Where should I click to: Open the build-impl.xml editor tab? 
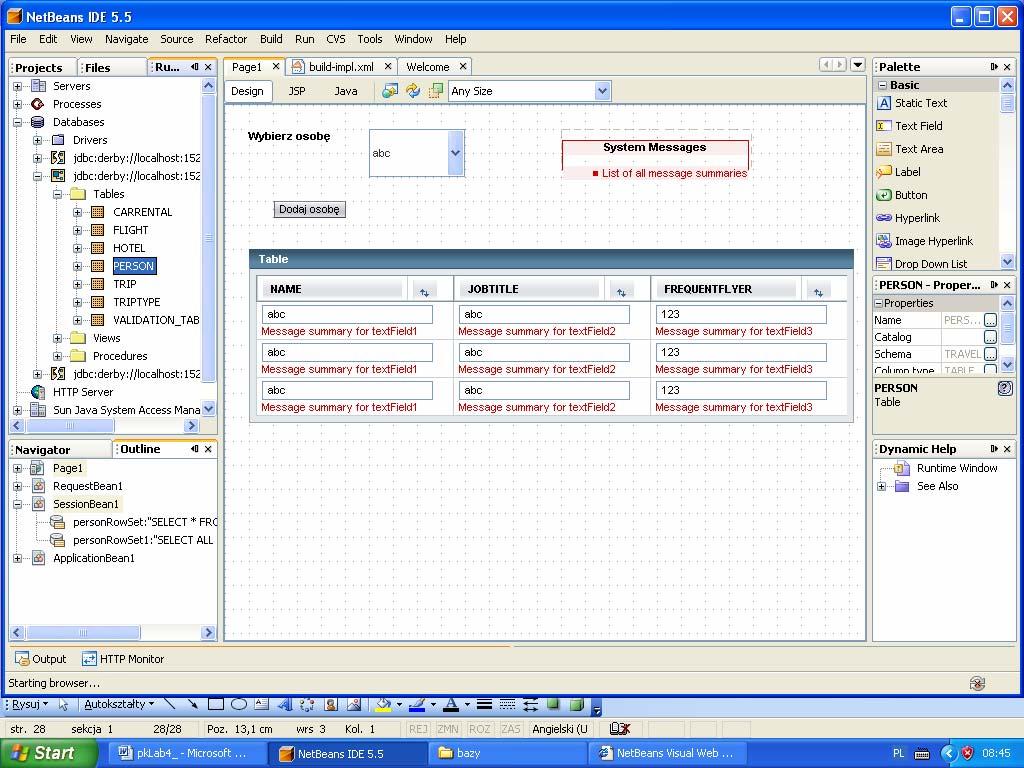[341, 67]
